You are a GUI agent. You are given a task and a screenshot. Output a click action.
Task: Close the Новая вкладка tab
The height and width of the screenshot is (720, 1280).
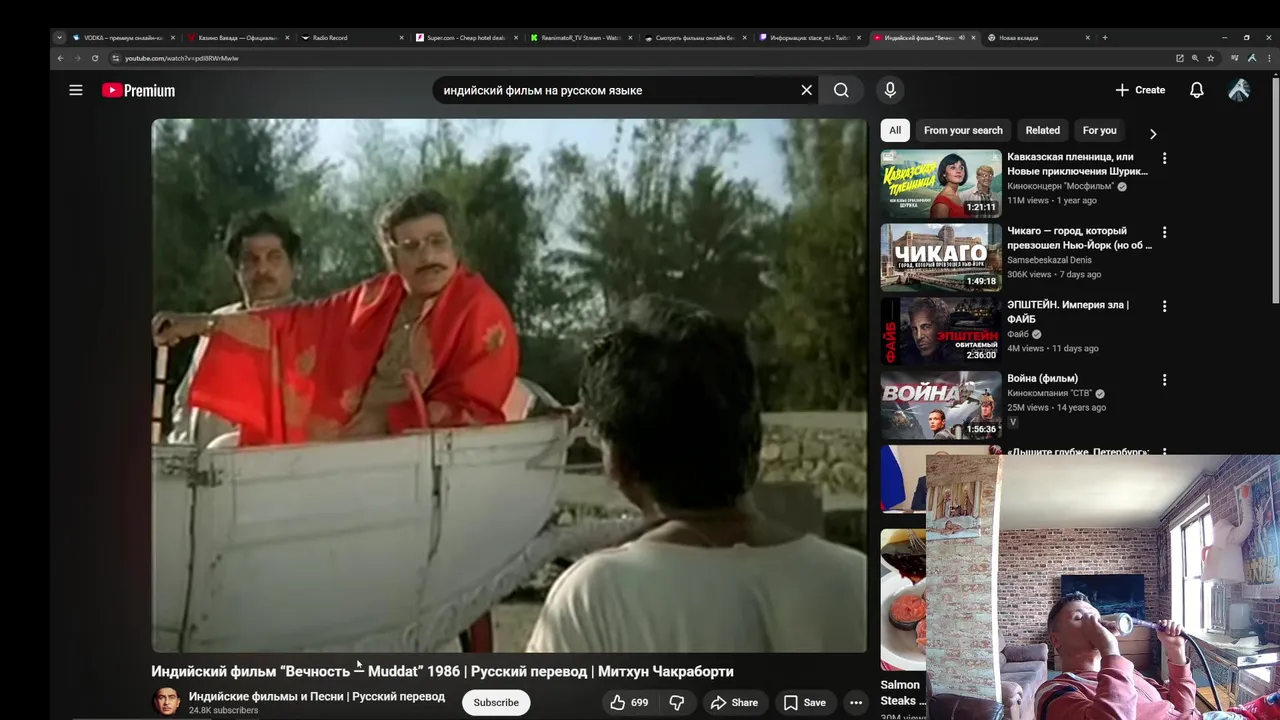pyautogui.click(x=1088, y=38)
